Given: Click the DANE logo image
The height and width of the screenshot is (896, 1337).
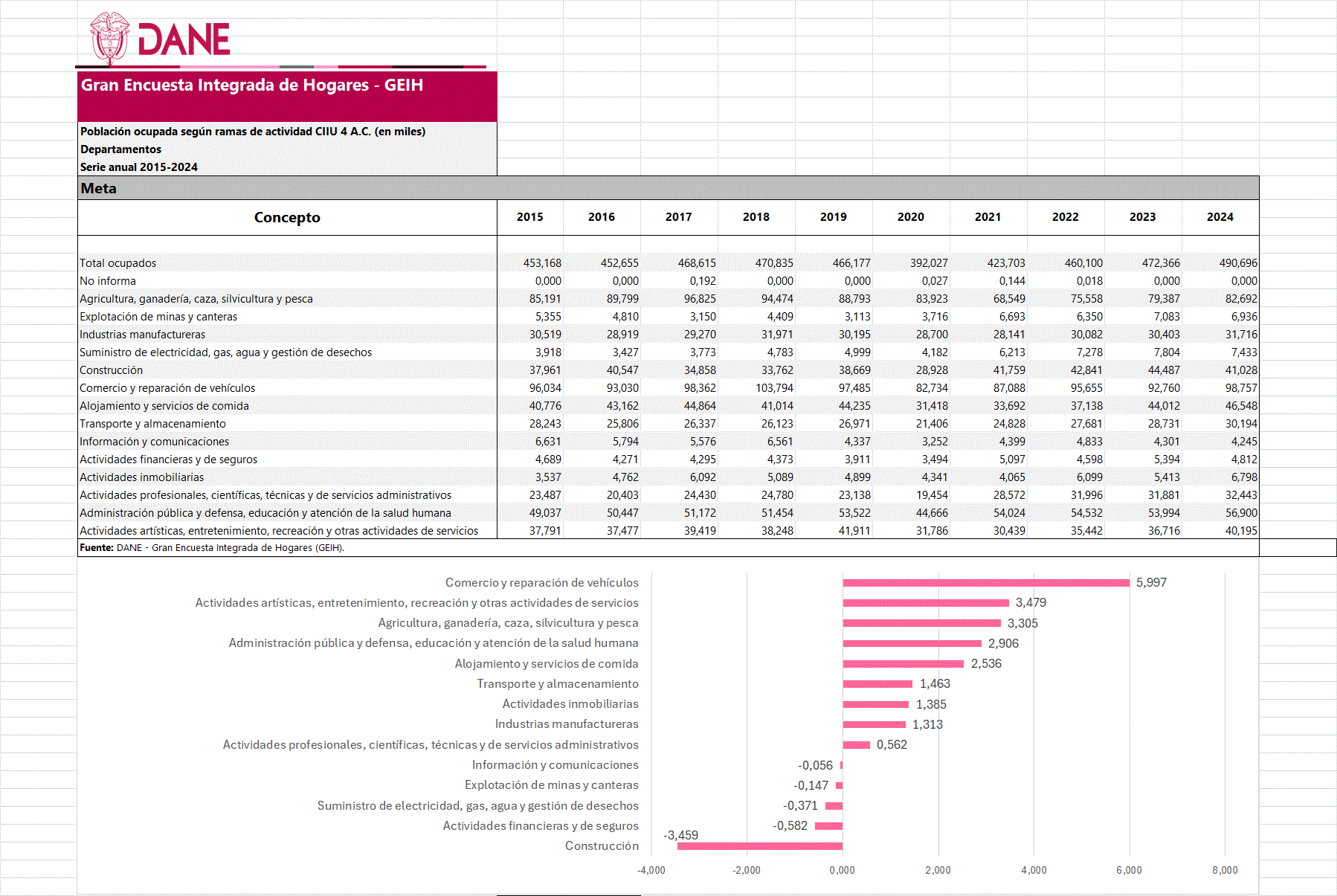Looking at the screenshot, I should [161, 37].
